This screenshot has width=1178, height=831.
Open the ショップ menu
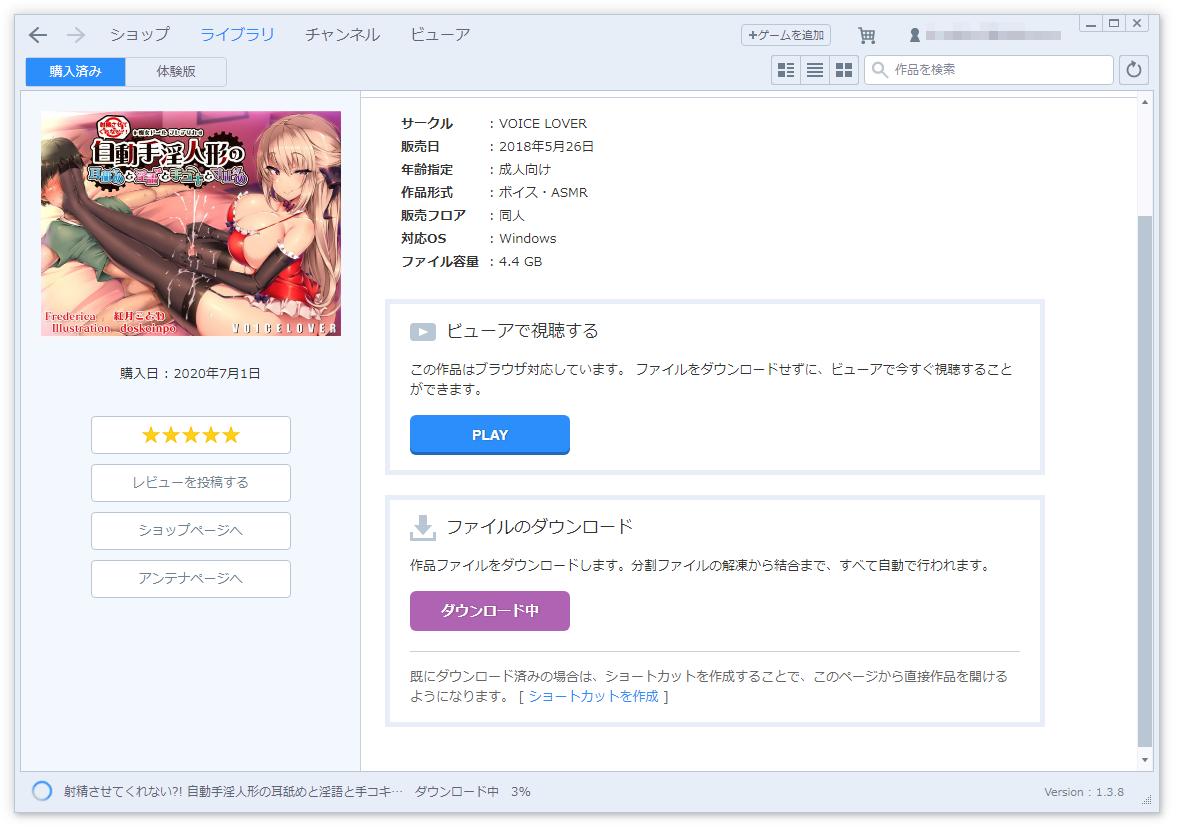[x=140, y=35]
